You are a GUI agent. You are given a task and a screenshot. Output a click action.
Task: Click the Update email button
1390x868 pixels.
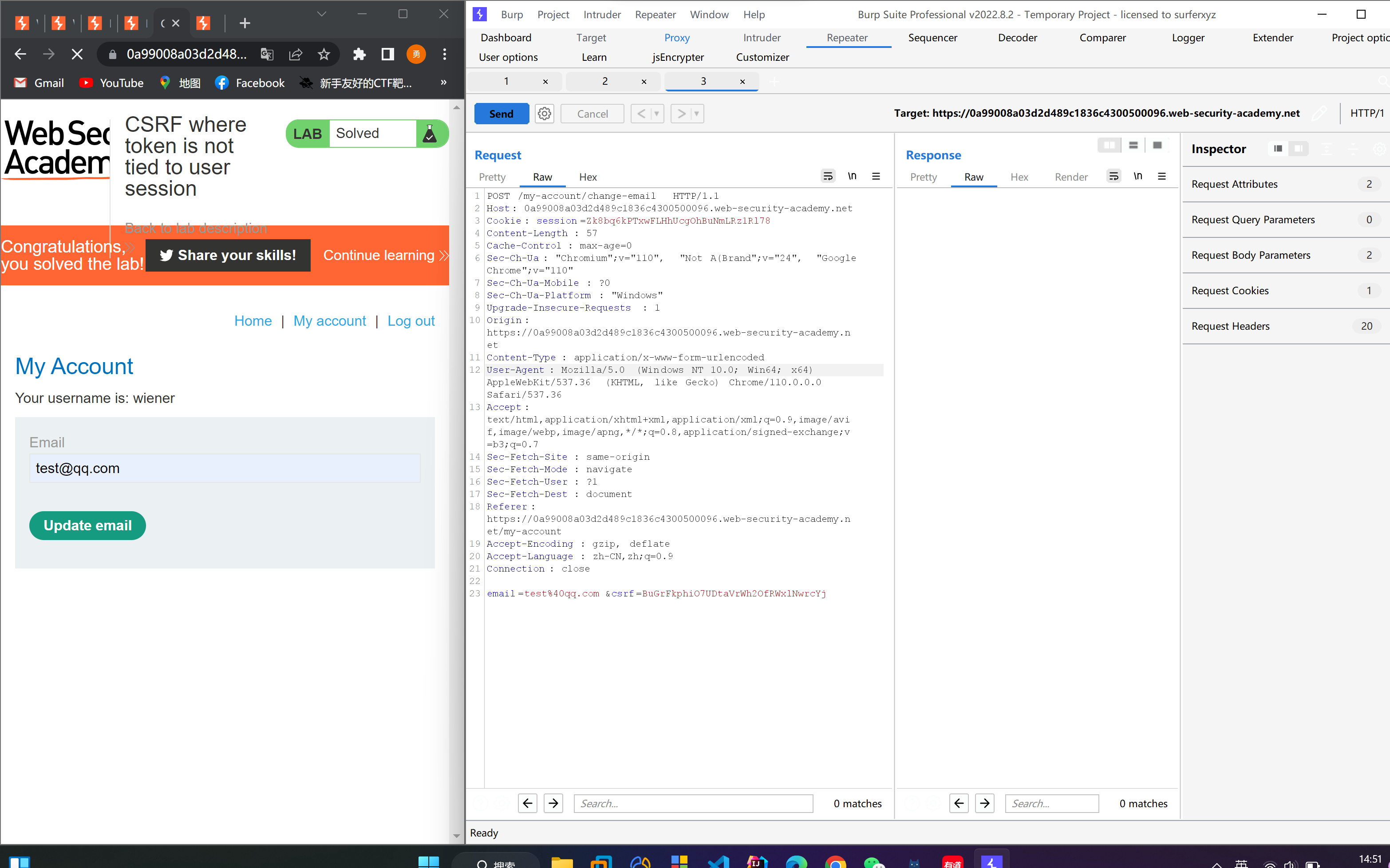pyautogui.click(x=87, y=525)
